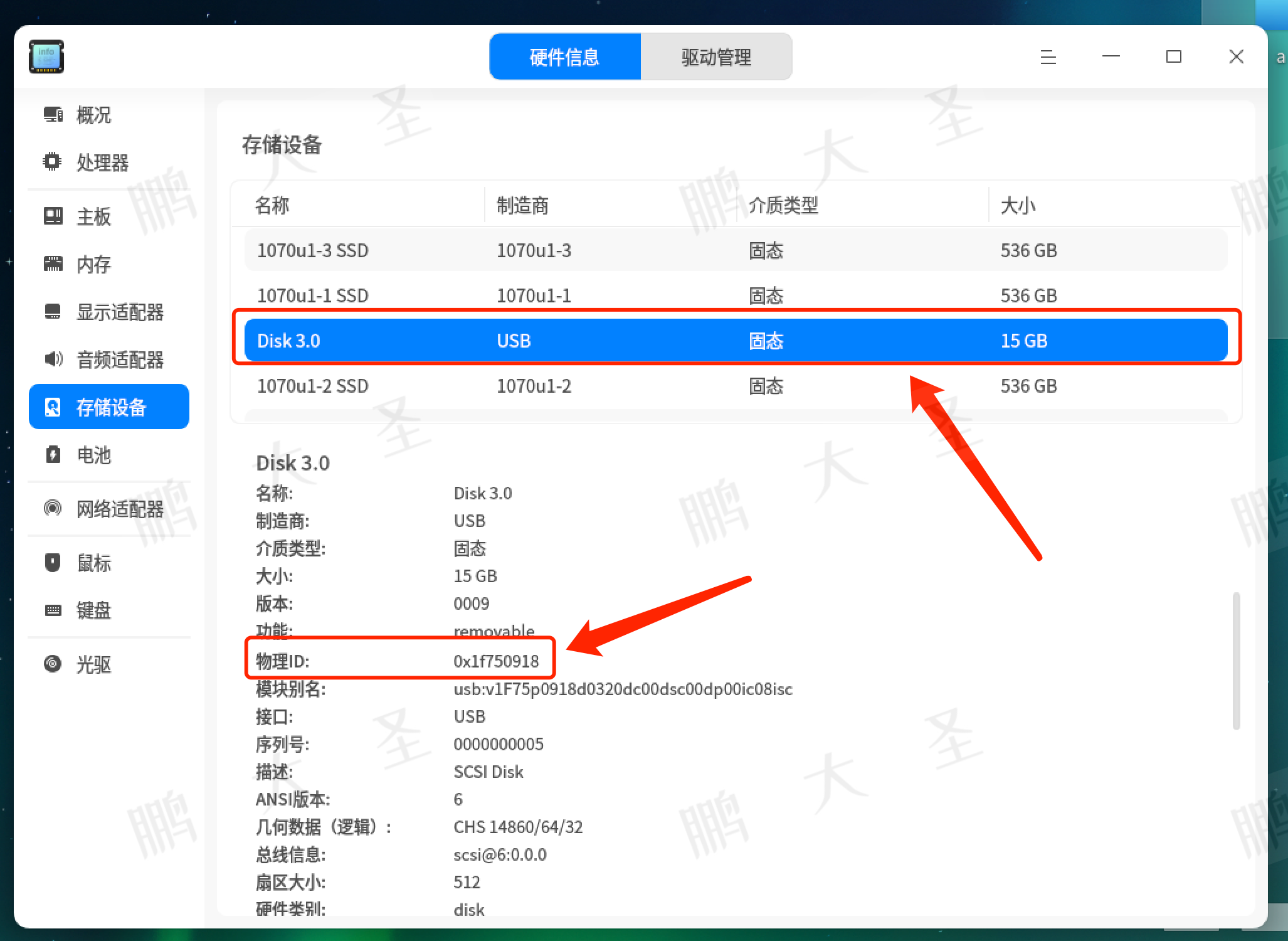Click the 键盘 keyboard icon
Viewport: 1288px width, 941px height.
[x=53, y=610]
